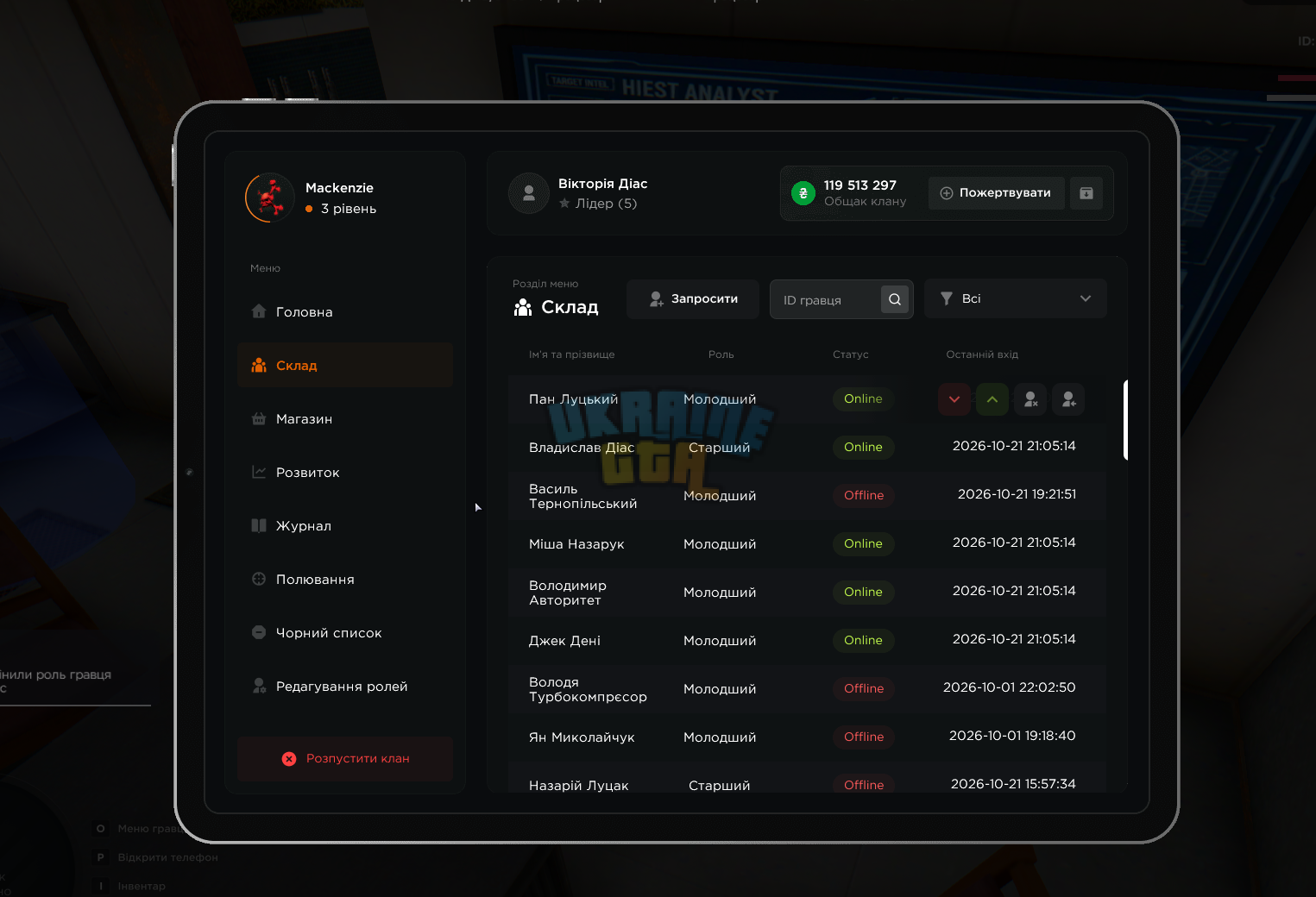Open the Всі filter dropdown
The width and height of the screenshot is (1316, 897).
(x=1016, y=298)
